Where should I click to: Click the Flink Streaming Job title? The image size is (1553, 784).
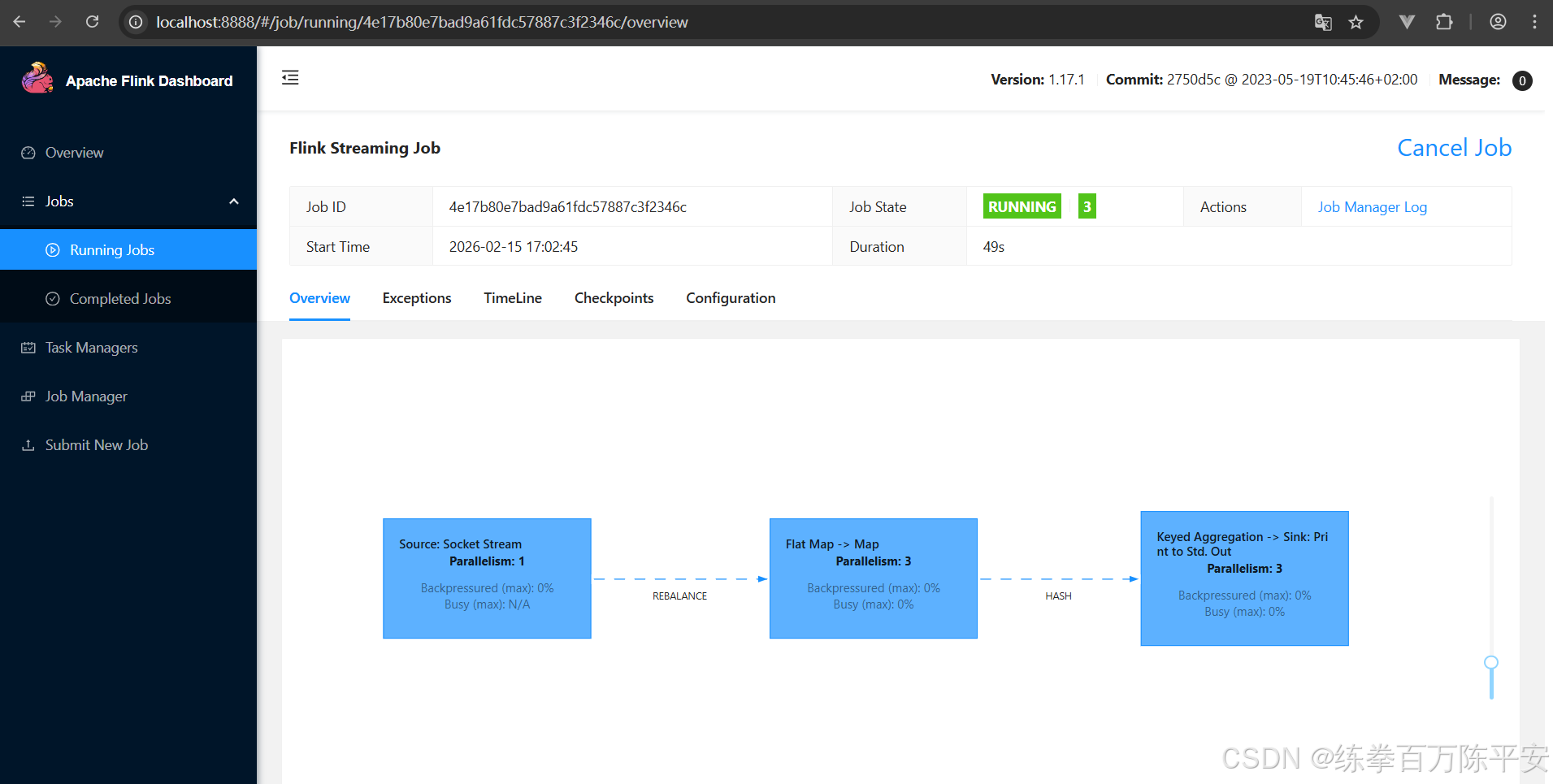tap(365, 148)
